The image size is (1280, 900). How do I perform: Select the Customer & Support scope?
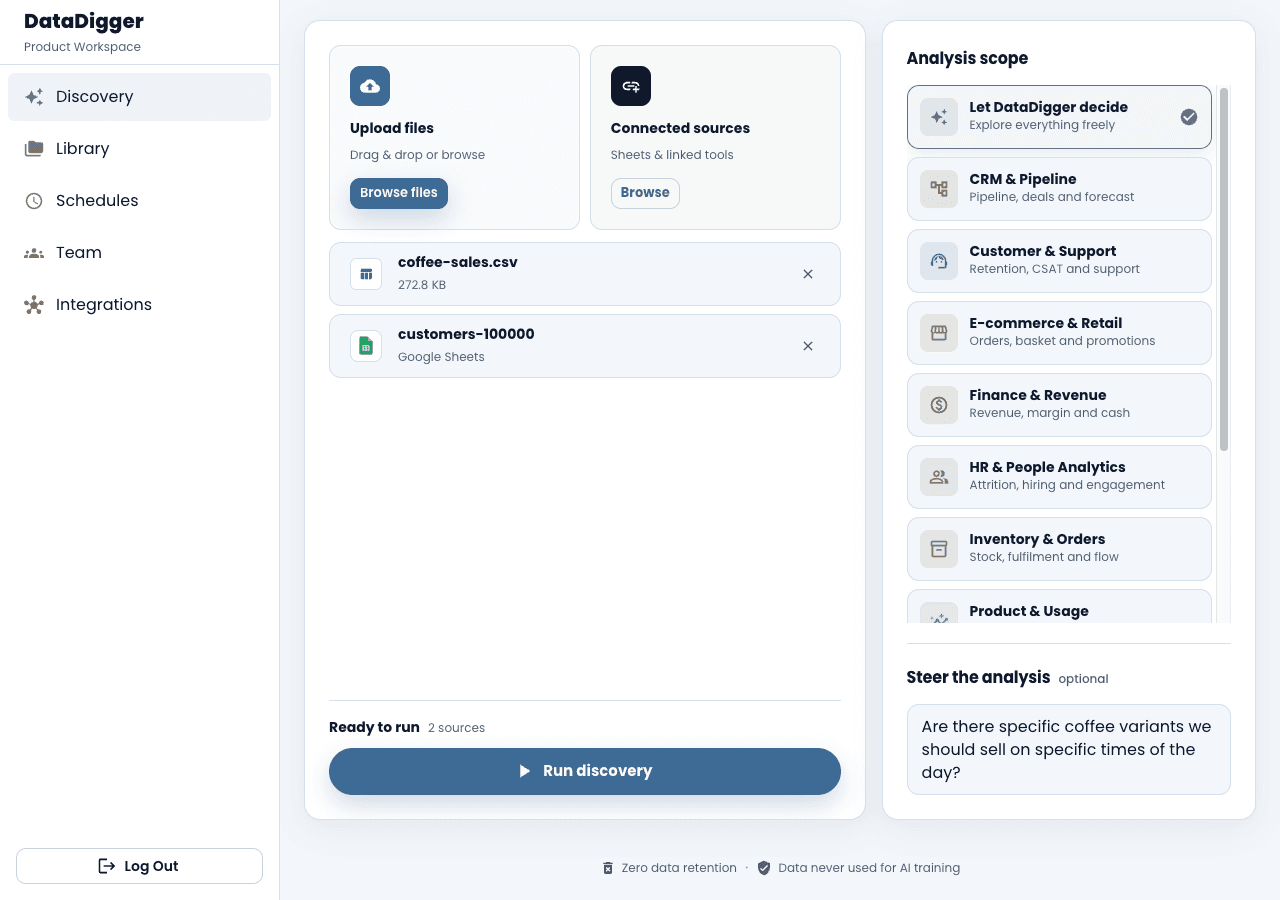pyautogui.click(x=1059, y=261)
